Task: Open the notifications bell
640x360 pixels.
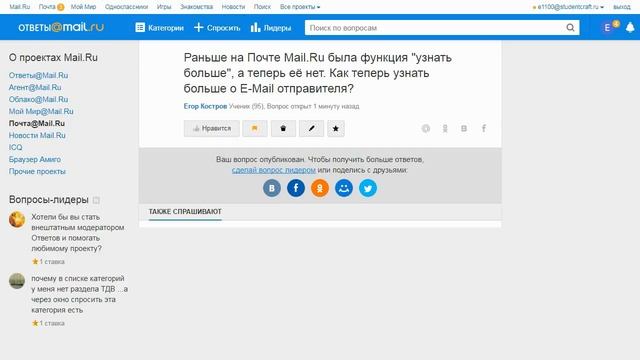Action: tap(630, 27)
